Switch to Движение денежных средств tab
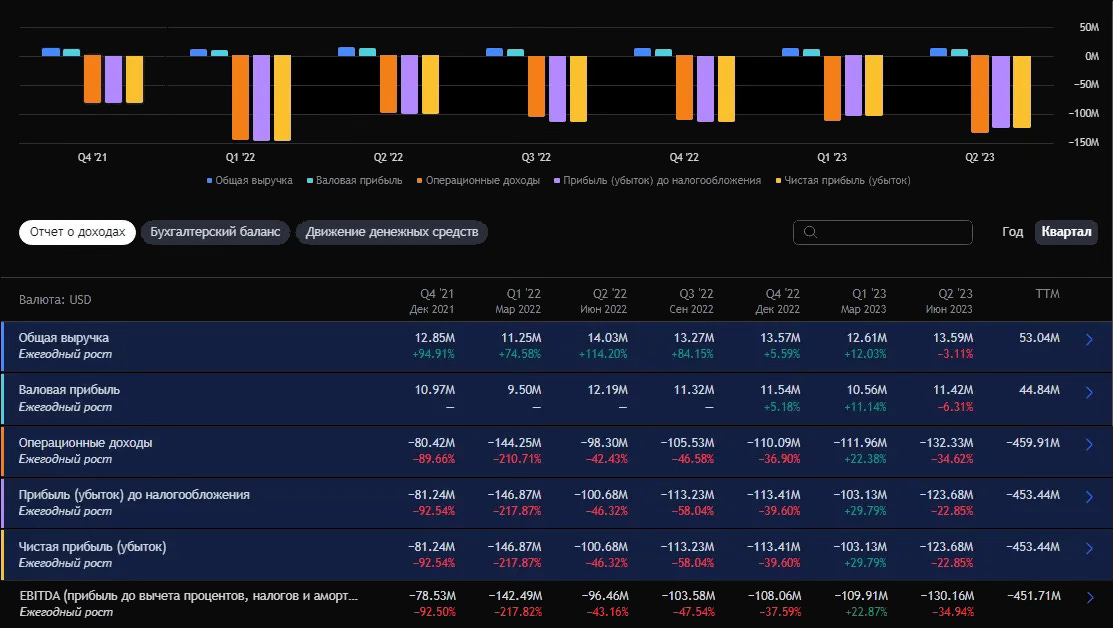1113x628 pixels. 392,232
